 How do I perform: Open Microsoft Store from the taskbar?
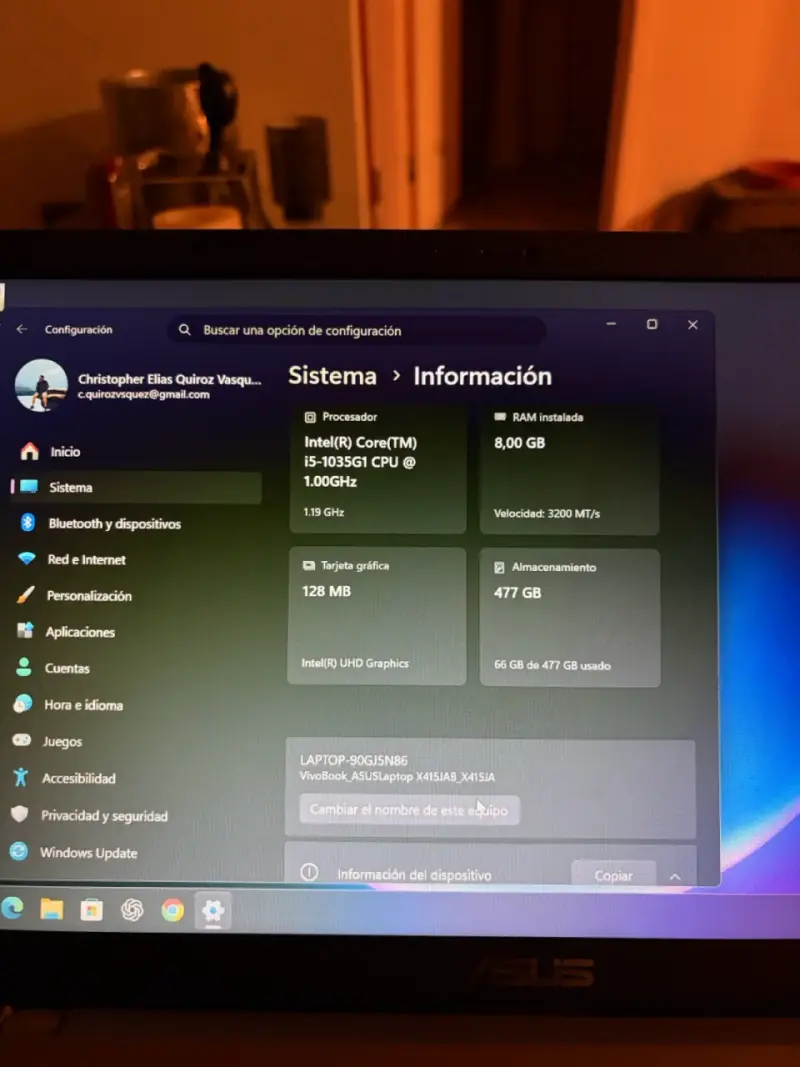92,910
